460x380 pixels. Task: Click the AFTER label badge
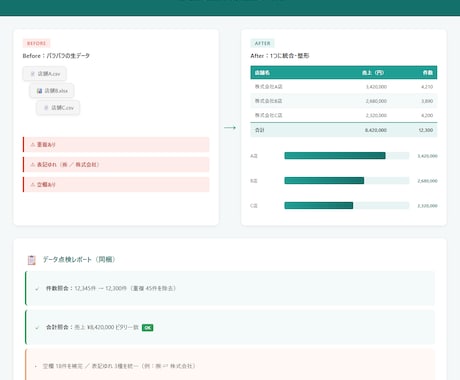[x=262, y=43]
